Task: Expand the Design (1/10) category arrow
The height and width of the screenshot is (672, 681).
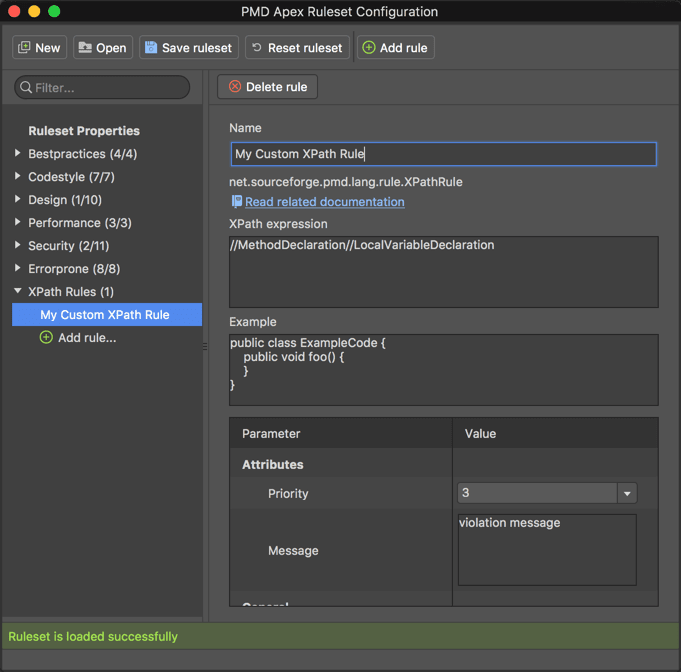Action: [17, 199]
